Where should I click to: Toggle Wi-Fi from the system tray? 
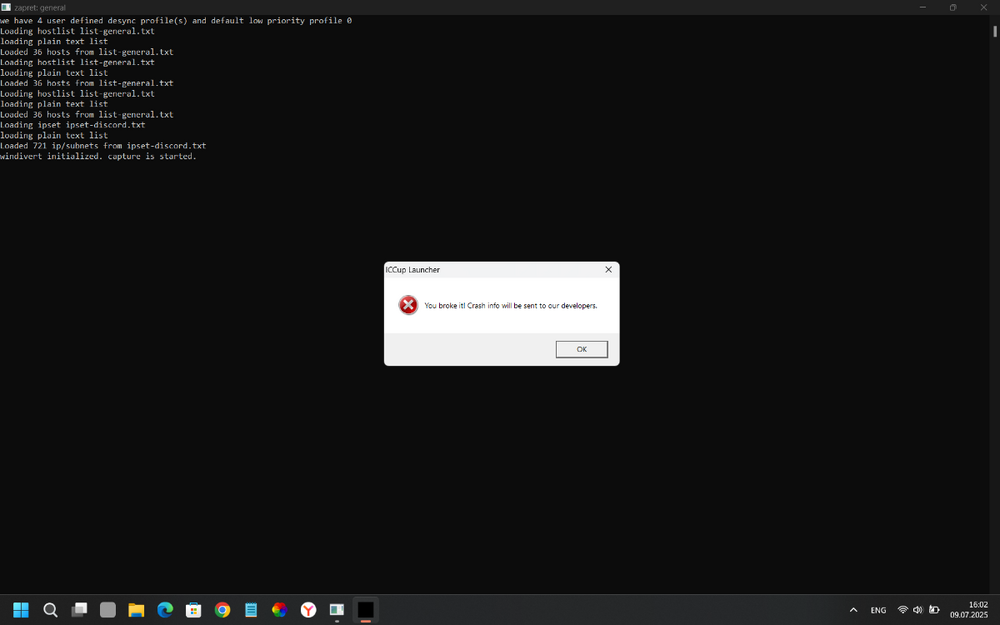[902, 609]
